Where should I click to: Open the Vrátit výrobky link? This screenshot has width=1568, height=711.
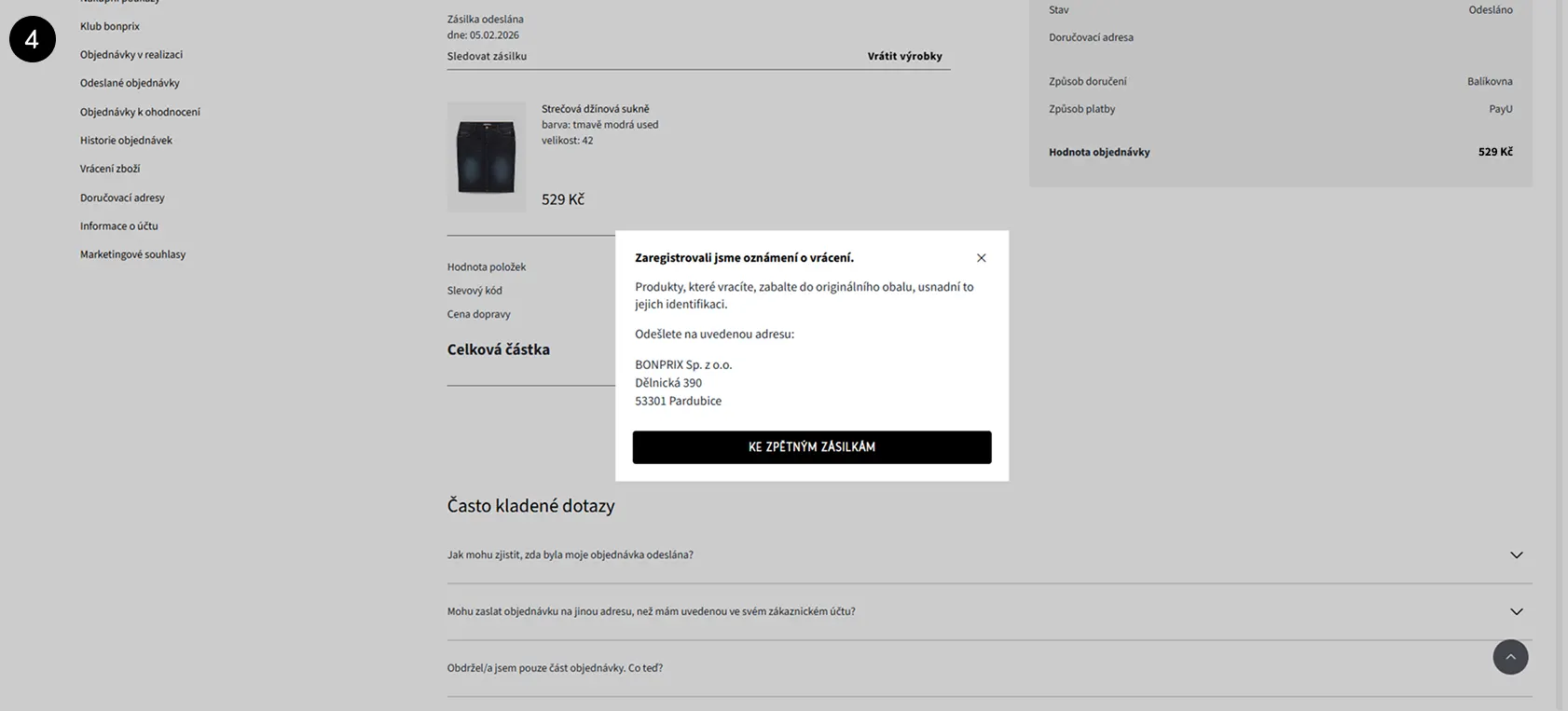coord(904,56)
